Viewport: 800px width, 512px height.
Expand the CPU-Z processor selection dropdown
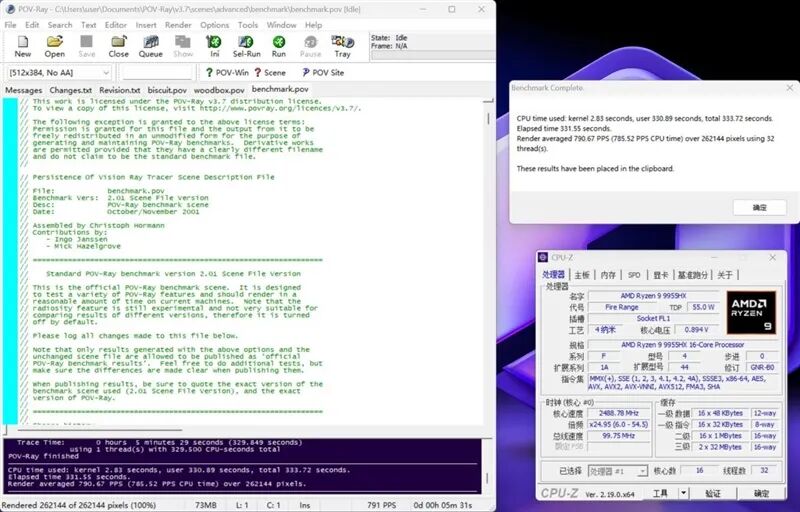click(x=618, y=471)
